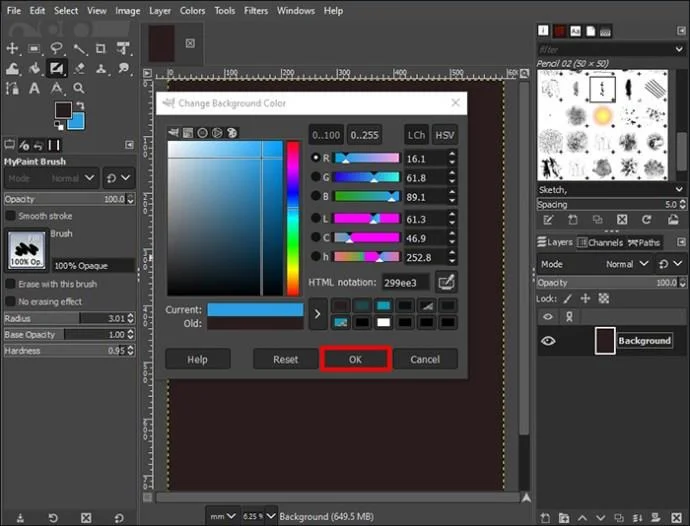The height and width of the screenshot is (526, 690).
Task: Open the paint Mode Normal dropdown in tool options
Action: [x=51, y=178]
